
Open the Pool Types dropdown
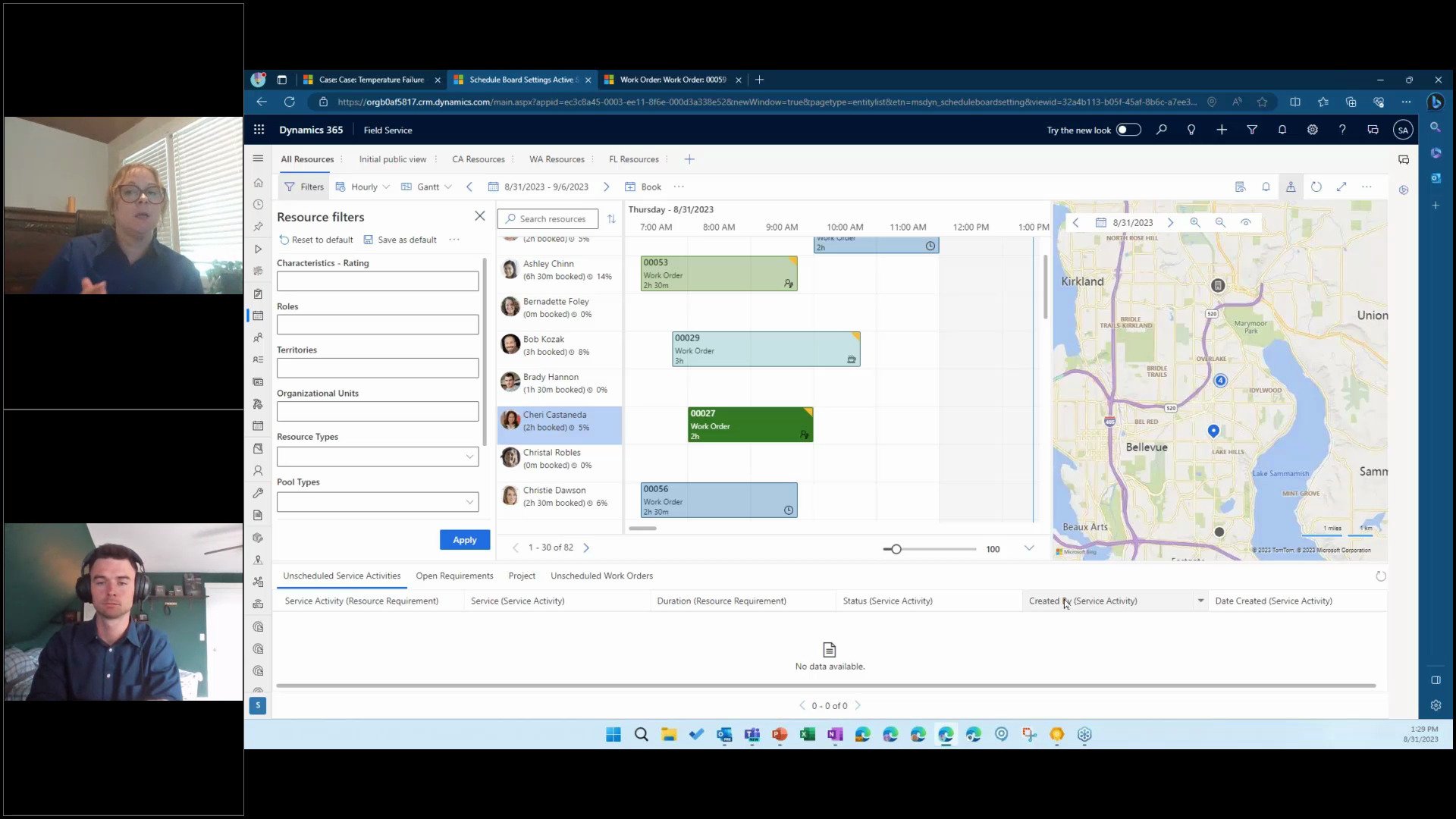pos(469,501)
